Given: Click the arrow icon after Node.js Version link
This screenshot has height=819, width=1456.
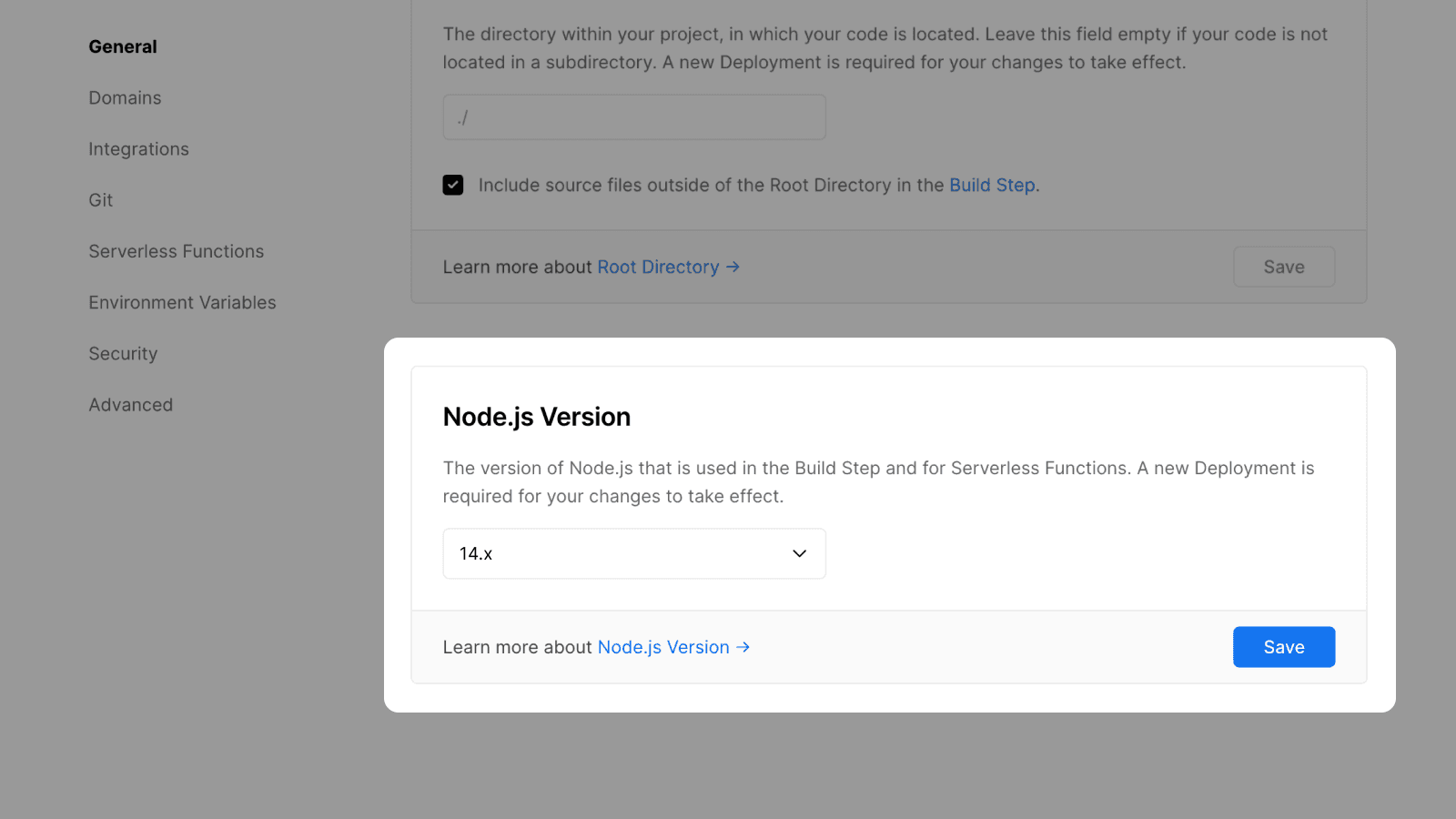Looking at the screenshot, I should coord(744,646).
